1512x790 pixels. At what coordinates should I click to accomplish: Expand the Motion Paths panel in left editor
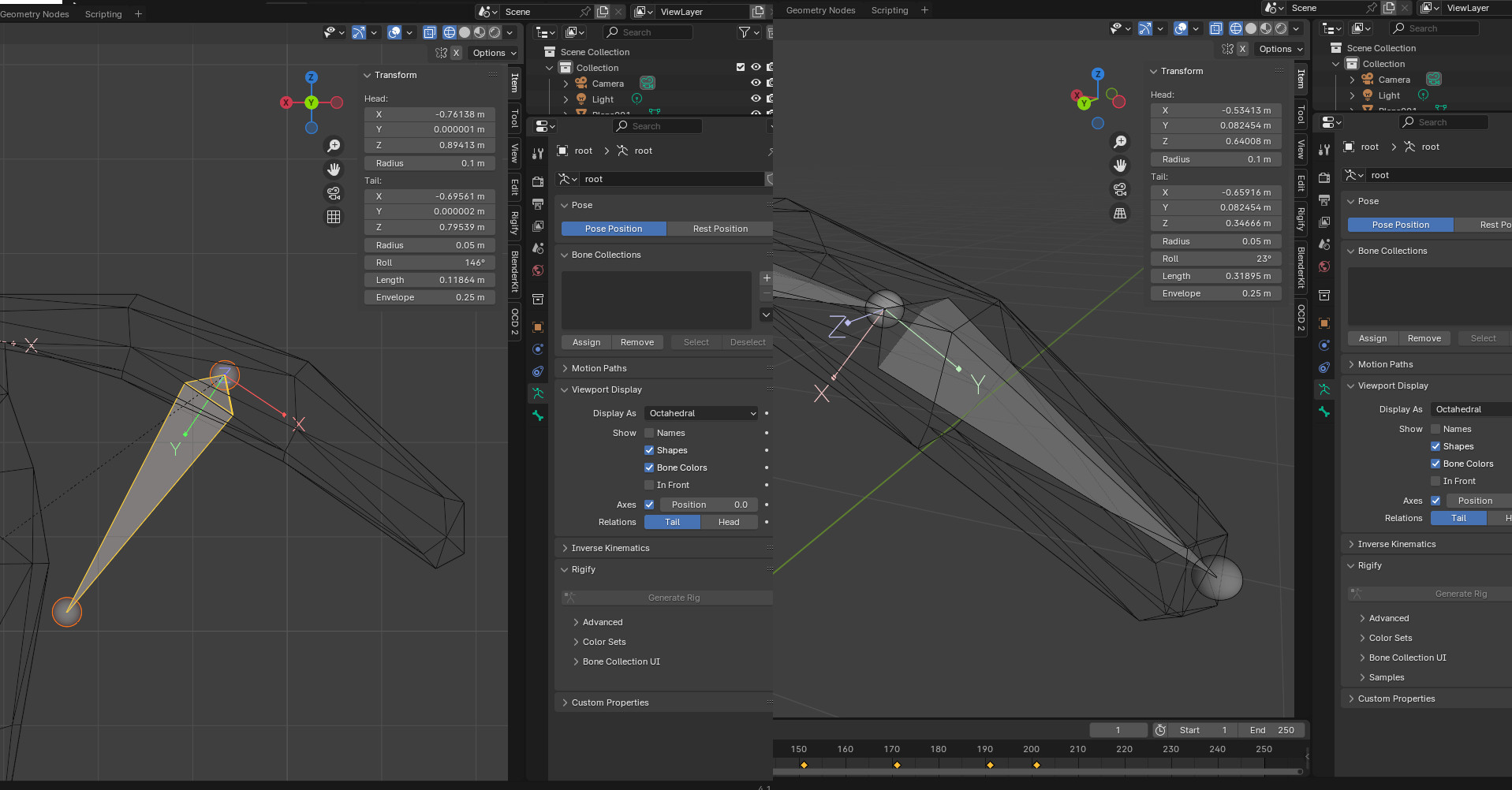coord(599,368)
